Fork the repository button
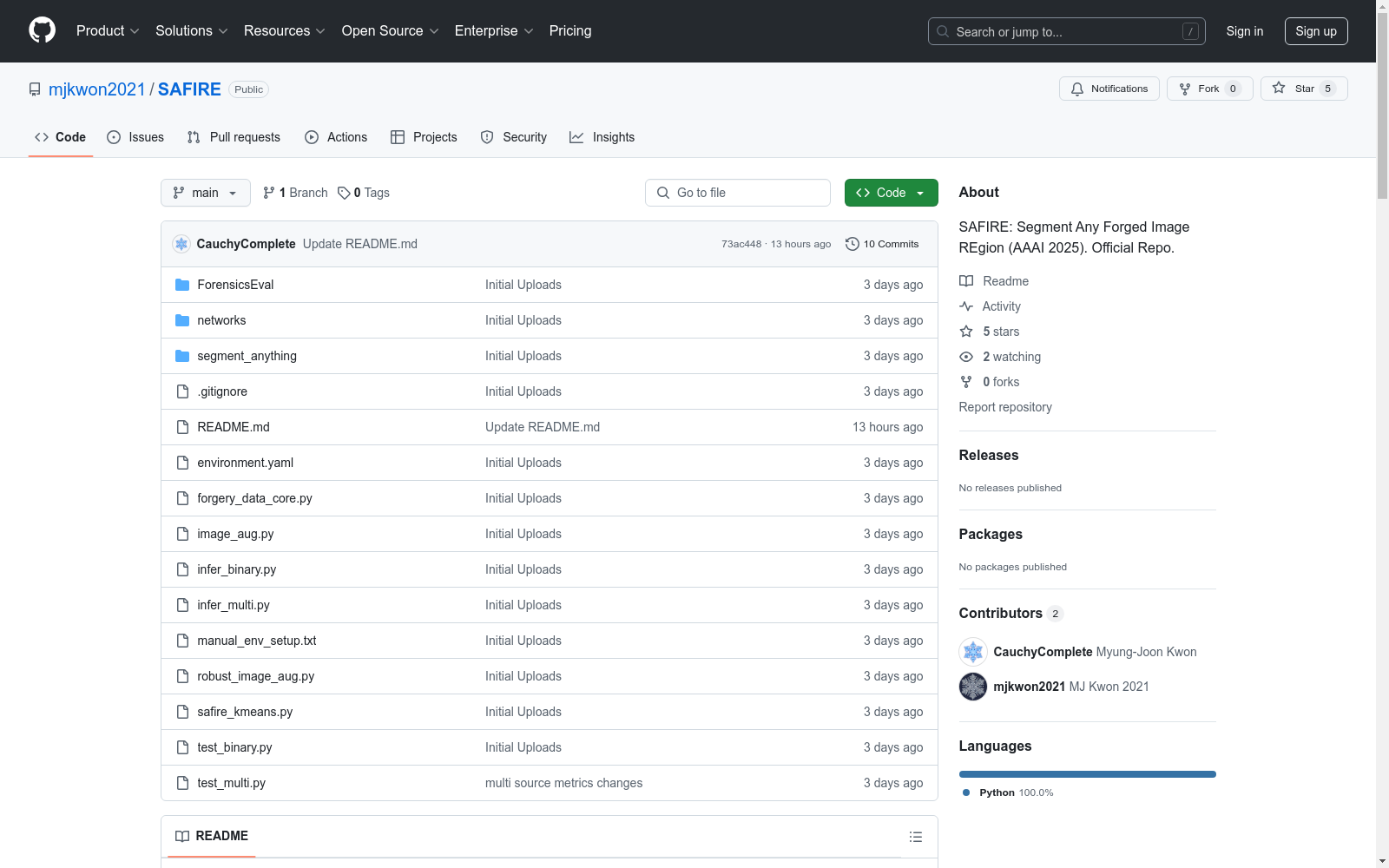 coord(1209,89)
